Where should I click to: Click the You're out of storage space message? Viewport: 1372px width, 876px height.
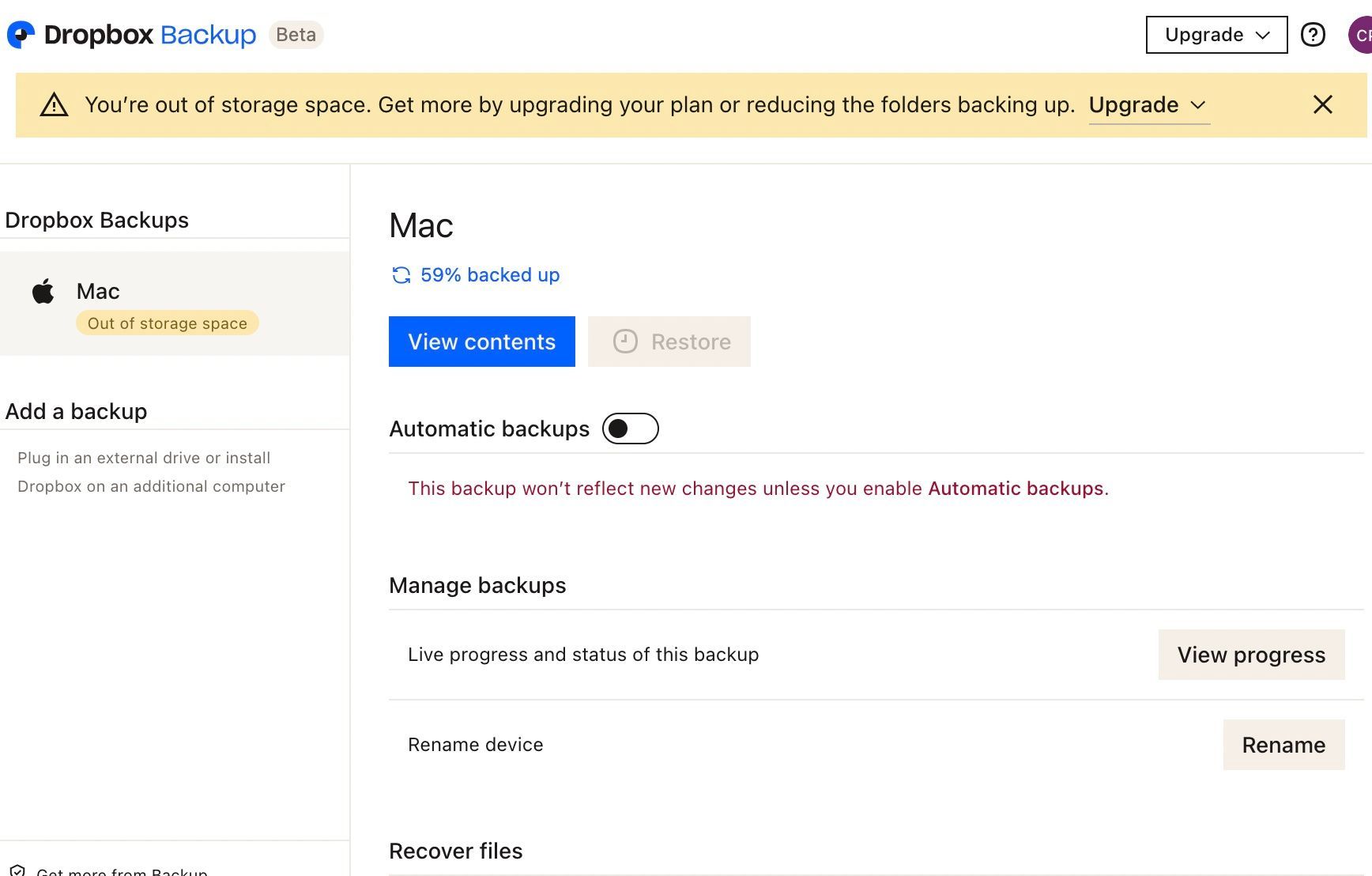(x=579, y=104)
